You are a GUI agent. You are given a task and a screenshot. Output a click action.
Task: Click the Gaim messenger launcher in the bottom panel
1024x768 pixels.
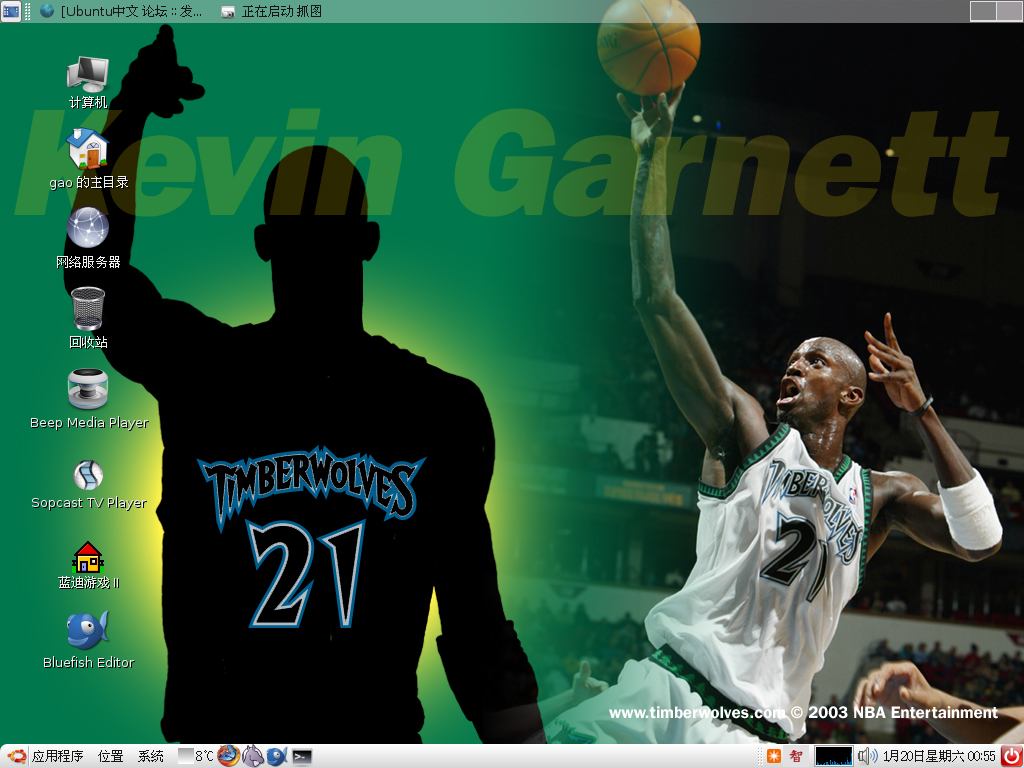point(253,756)
